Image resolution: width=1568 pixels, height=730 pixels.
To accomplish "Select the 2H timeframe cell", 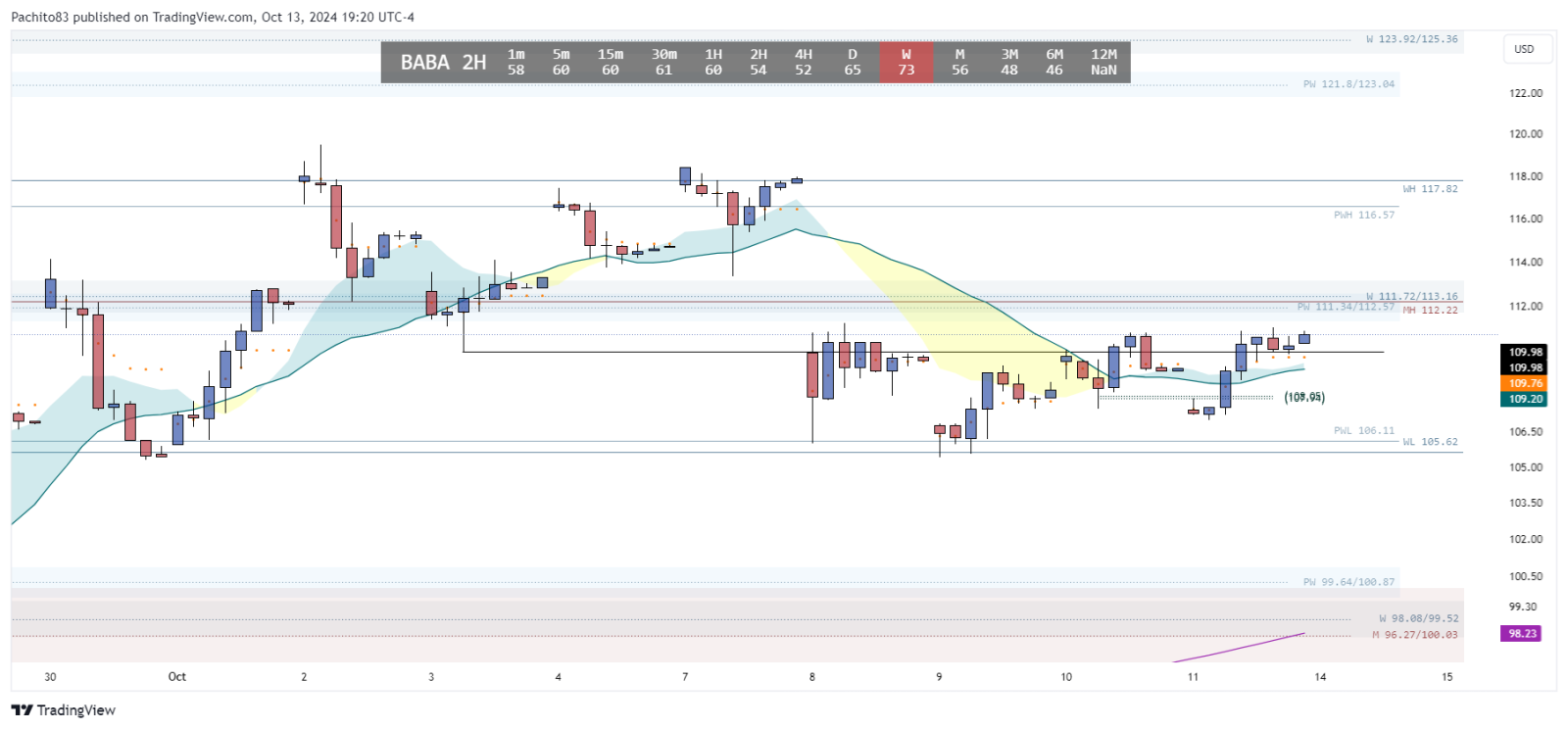I will point(759,62).
